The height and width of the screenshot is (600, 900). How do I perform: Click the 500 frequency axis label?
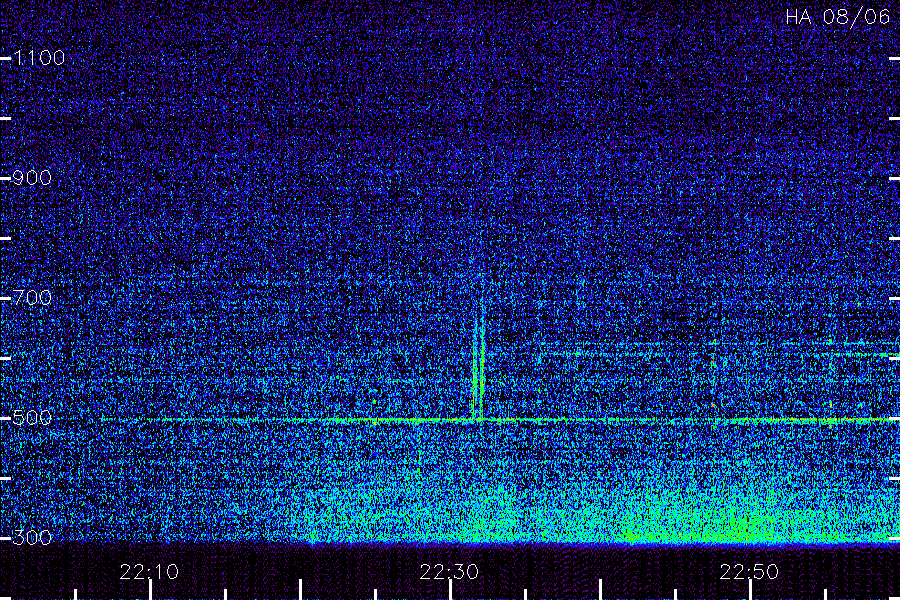pyautogui.click(x=32, y=417)
